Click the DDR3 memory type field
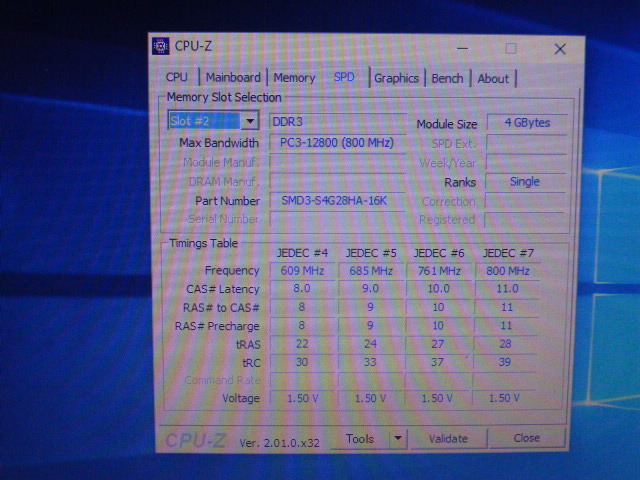The width and height of the screenshot is (640, 480). pos(337,122)
